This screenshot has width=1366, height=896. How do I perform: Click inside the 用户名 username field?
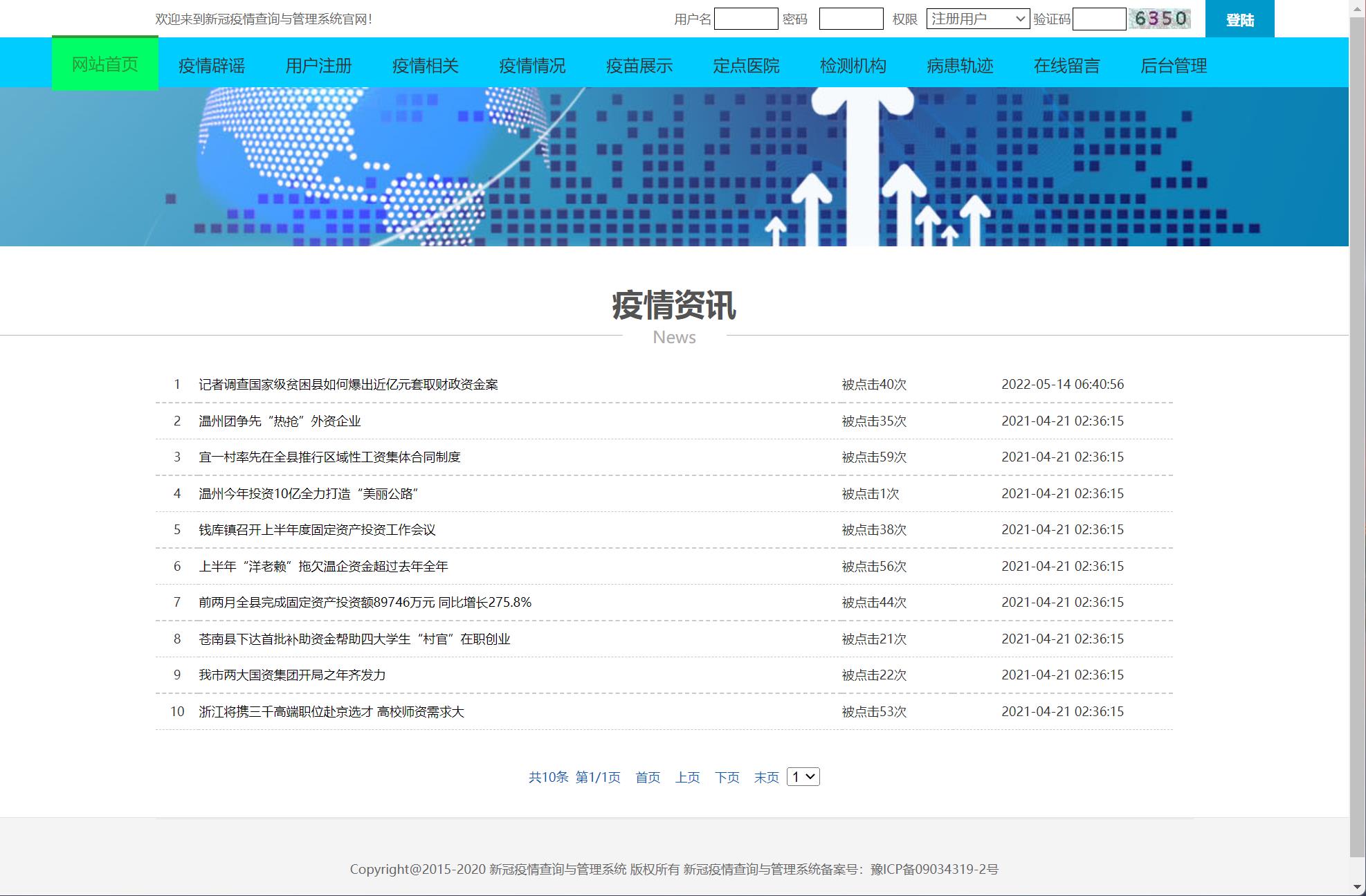tap(745, 19)
